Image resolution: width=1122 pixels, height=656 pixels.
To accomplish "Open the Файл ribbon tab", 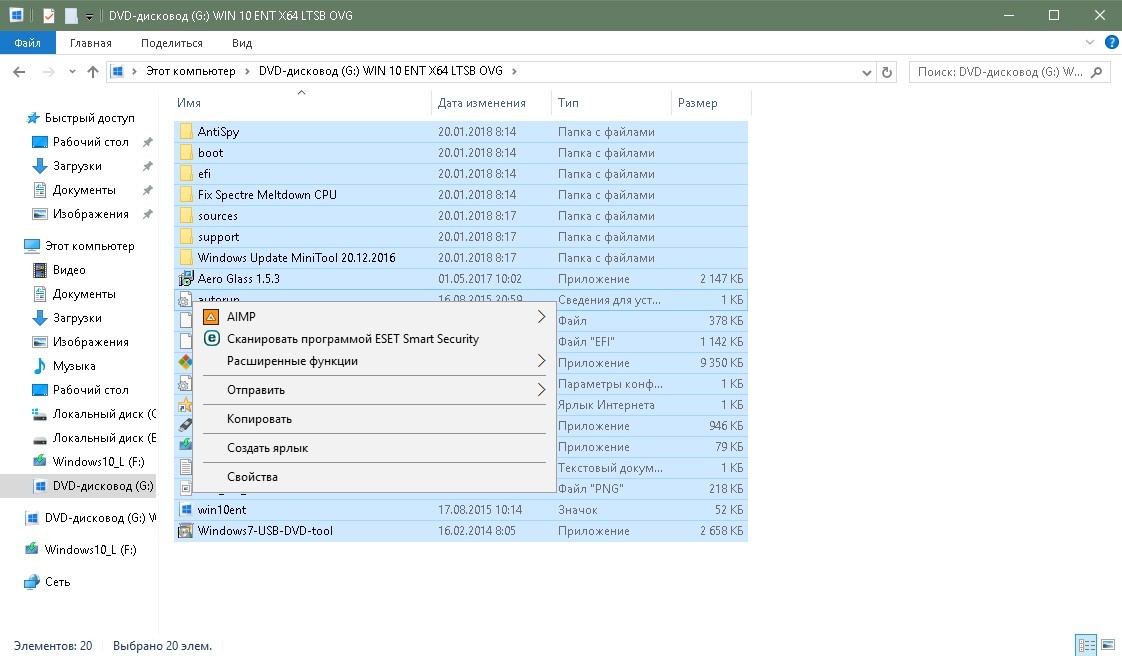I will pos(27,43).
